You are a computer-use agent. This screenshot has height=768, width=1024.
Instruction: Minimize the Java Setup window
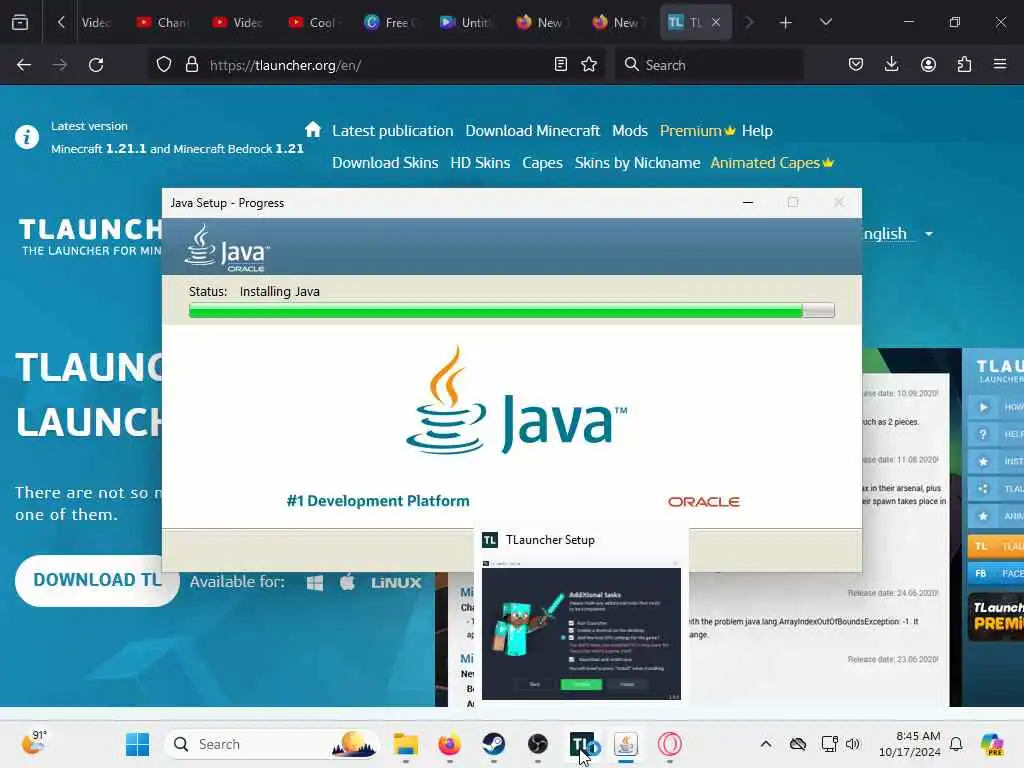click(748, 202)
